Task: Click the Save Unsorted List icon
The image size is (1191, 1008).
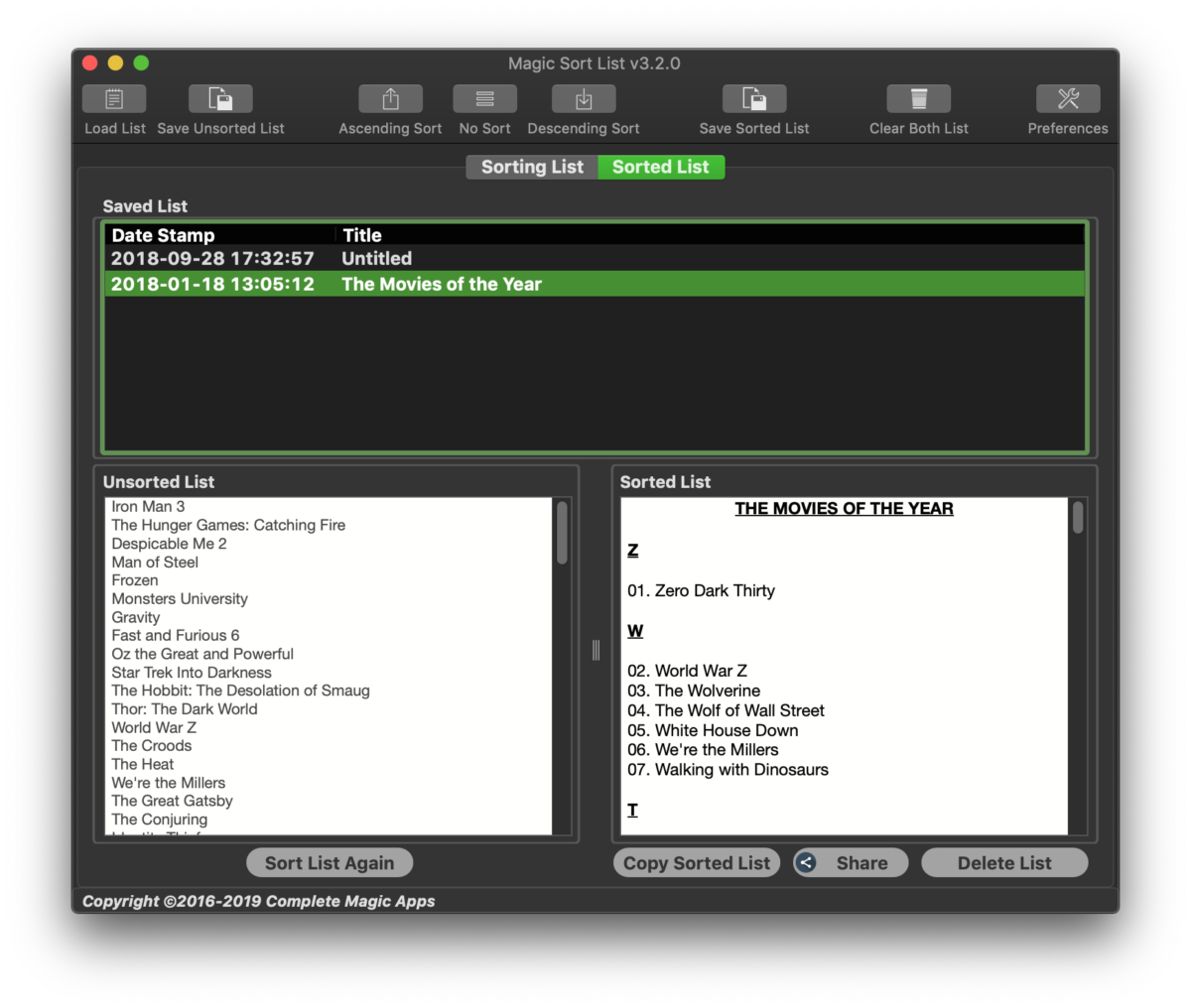Action: click(219, 98)
